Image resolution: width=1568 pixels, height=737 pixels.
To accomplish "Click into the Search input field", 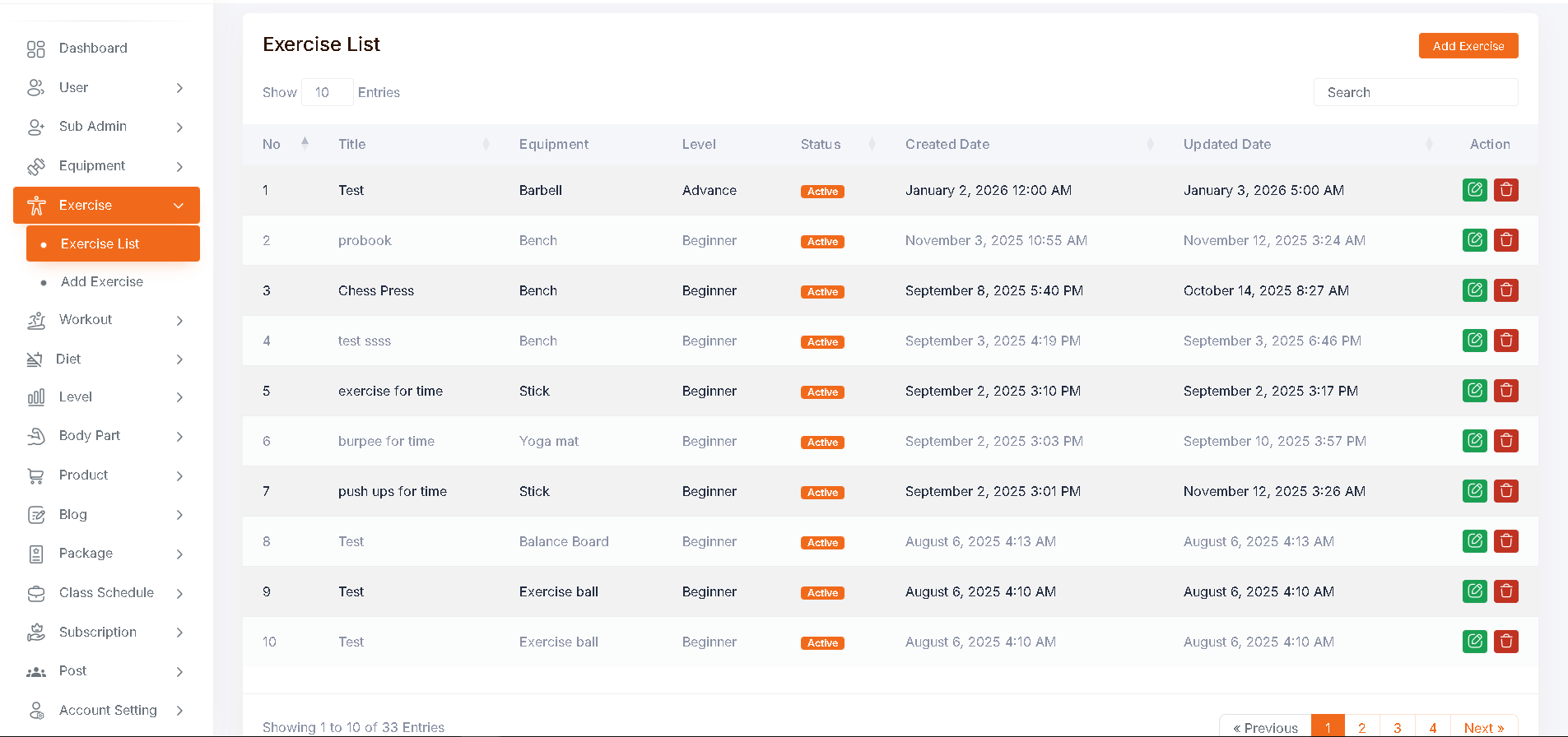I will point(1415,92).
